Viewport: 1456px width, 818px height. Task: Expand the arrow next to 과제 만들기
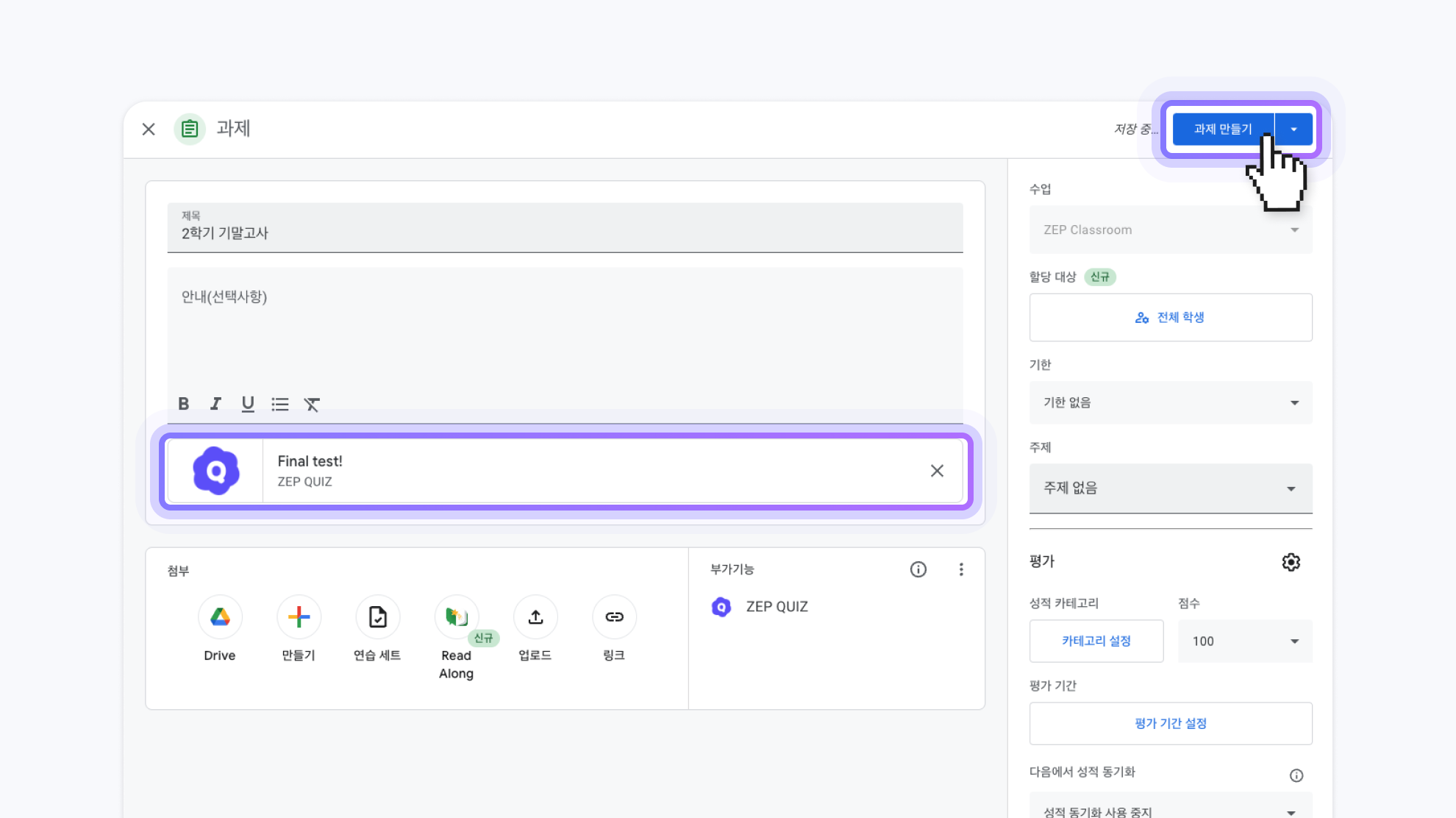[1293, 129]
